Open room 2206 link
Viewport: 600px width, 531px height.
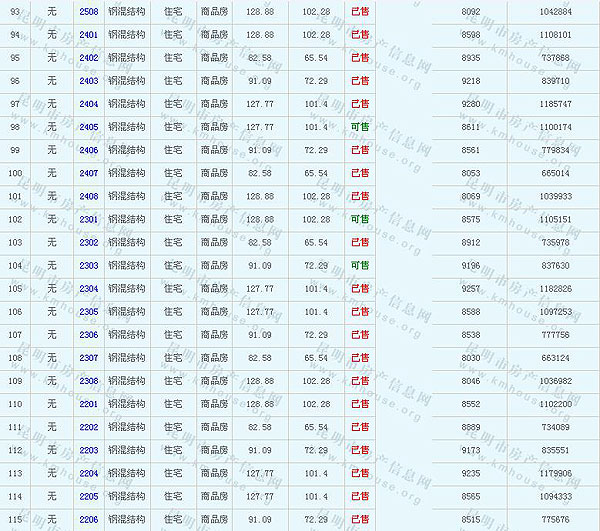[x=89, y=519]
